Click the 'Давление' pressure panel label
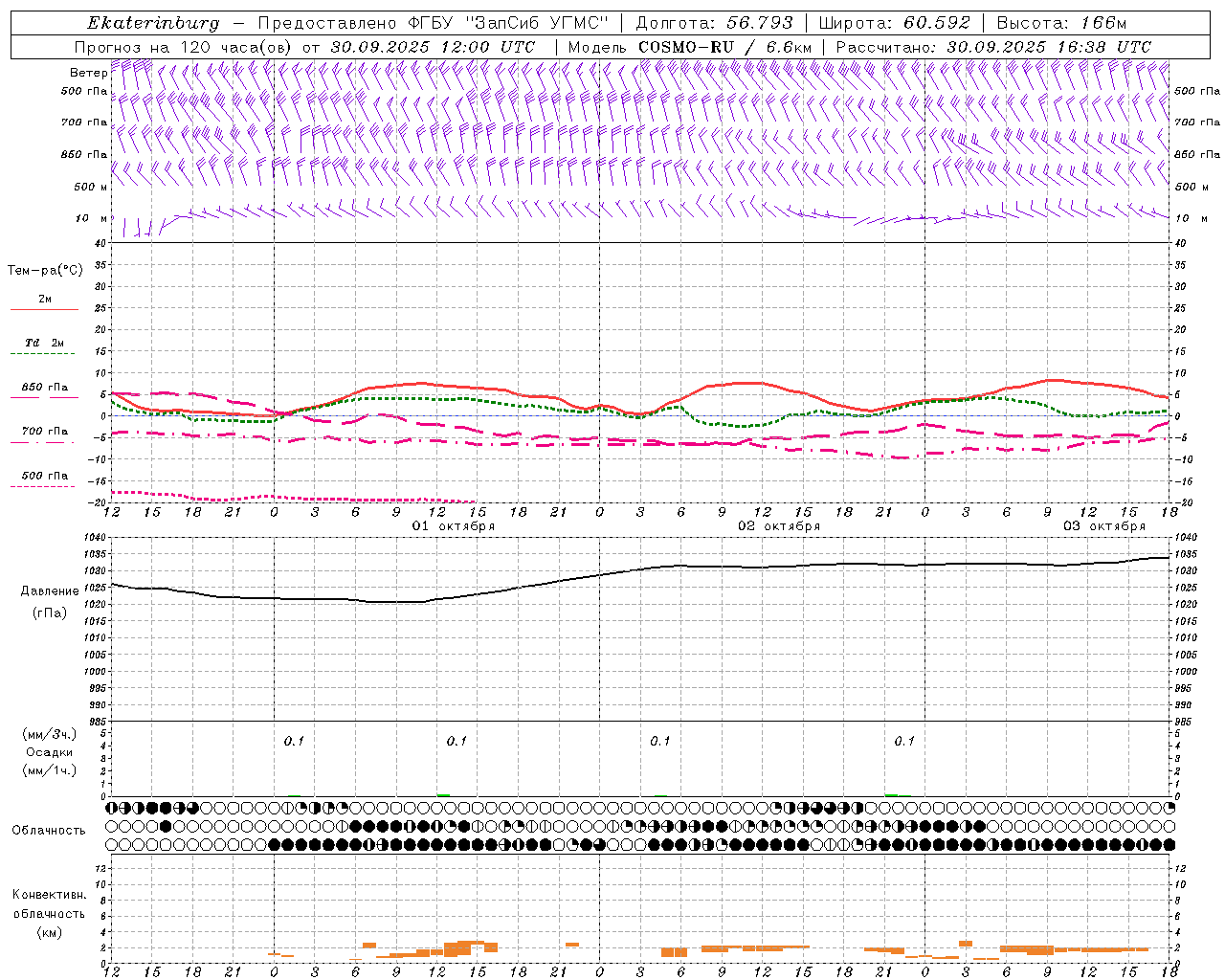1225x980 pixels. pos(50,591)
